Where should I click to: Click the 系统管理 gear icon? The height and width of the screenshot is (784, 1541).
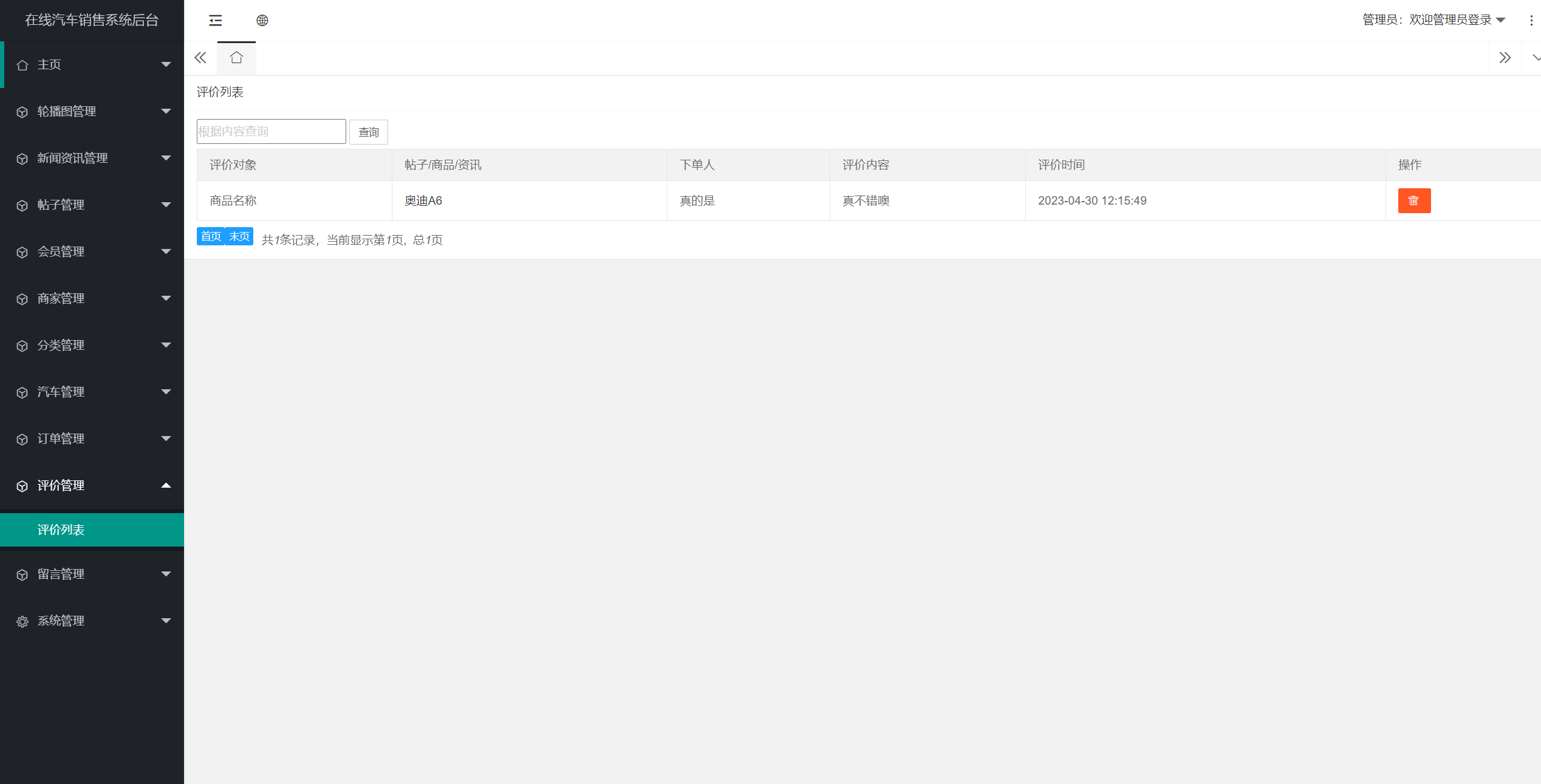22,621
